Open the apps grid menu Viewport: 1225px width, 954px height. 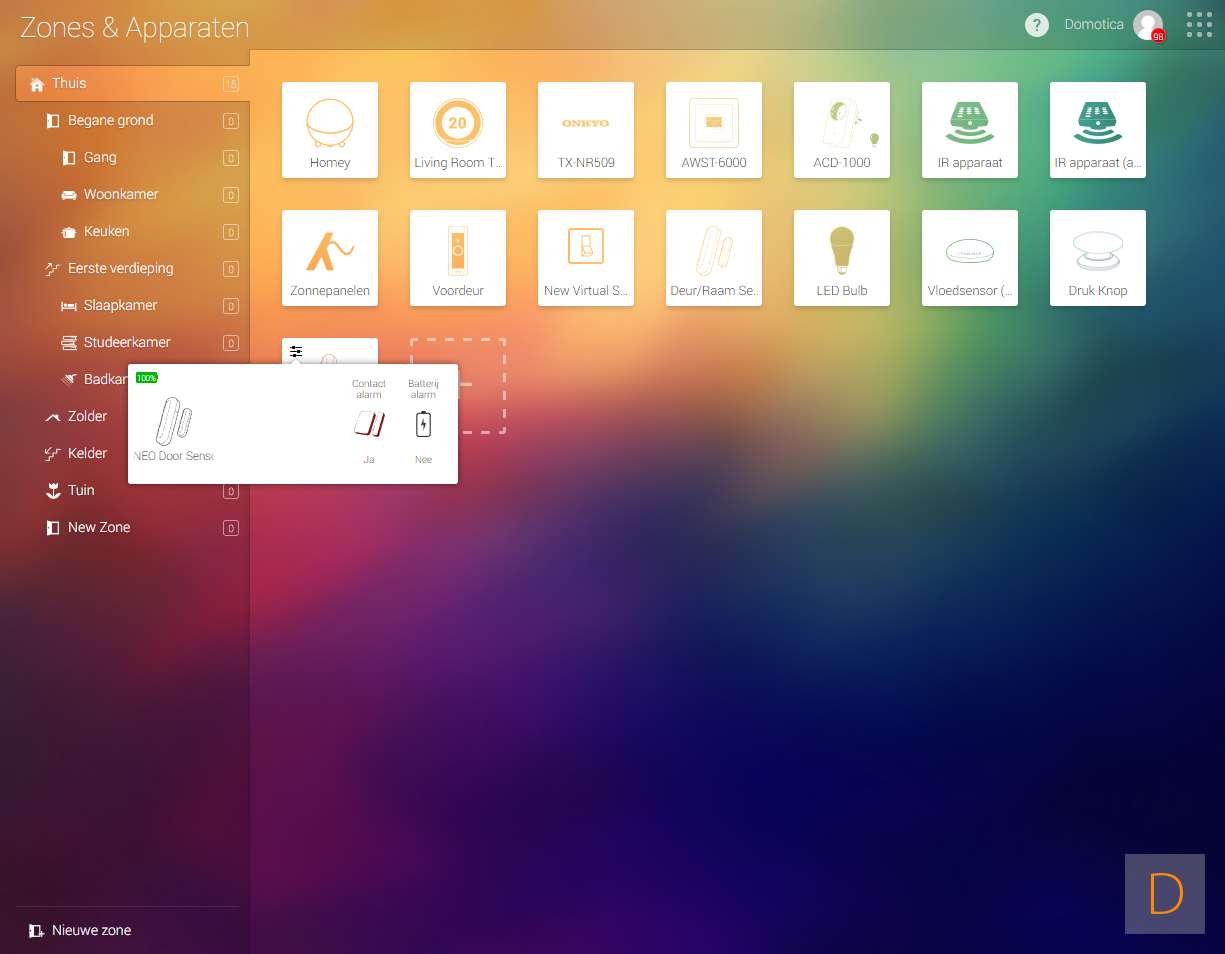(1199, 25)
